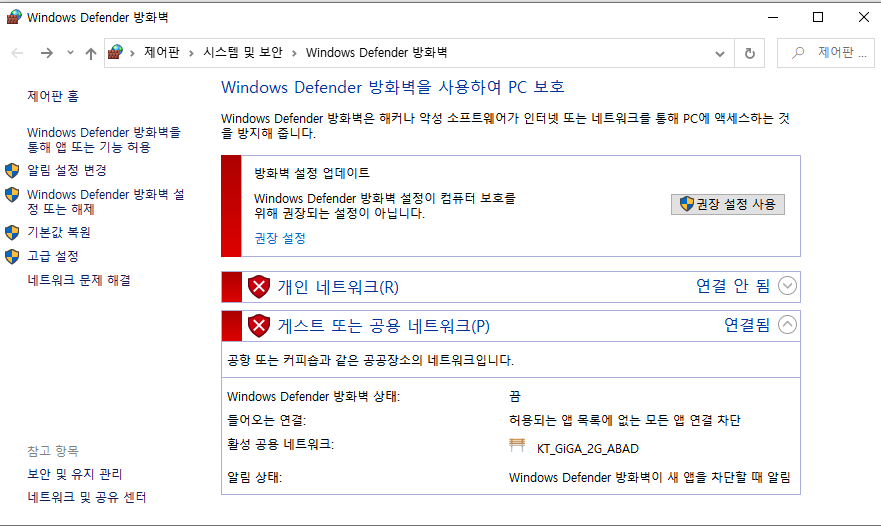Click the red X shield beside 개인 네트워크
The height and width of the screenshot is (526, 881).
tap(259, 287)
